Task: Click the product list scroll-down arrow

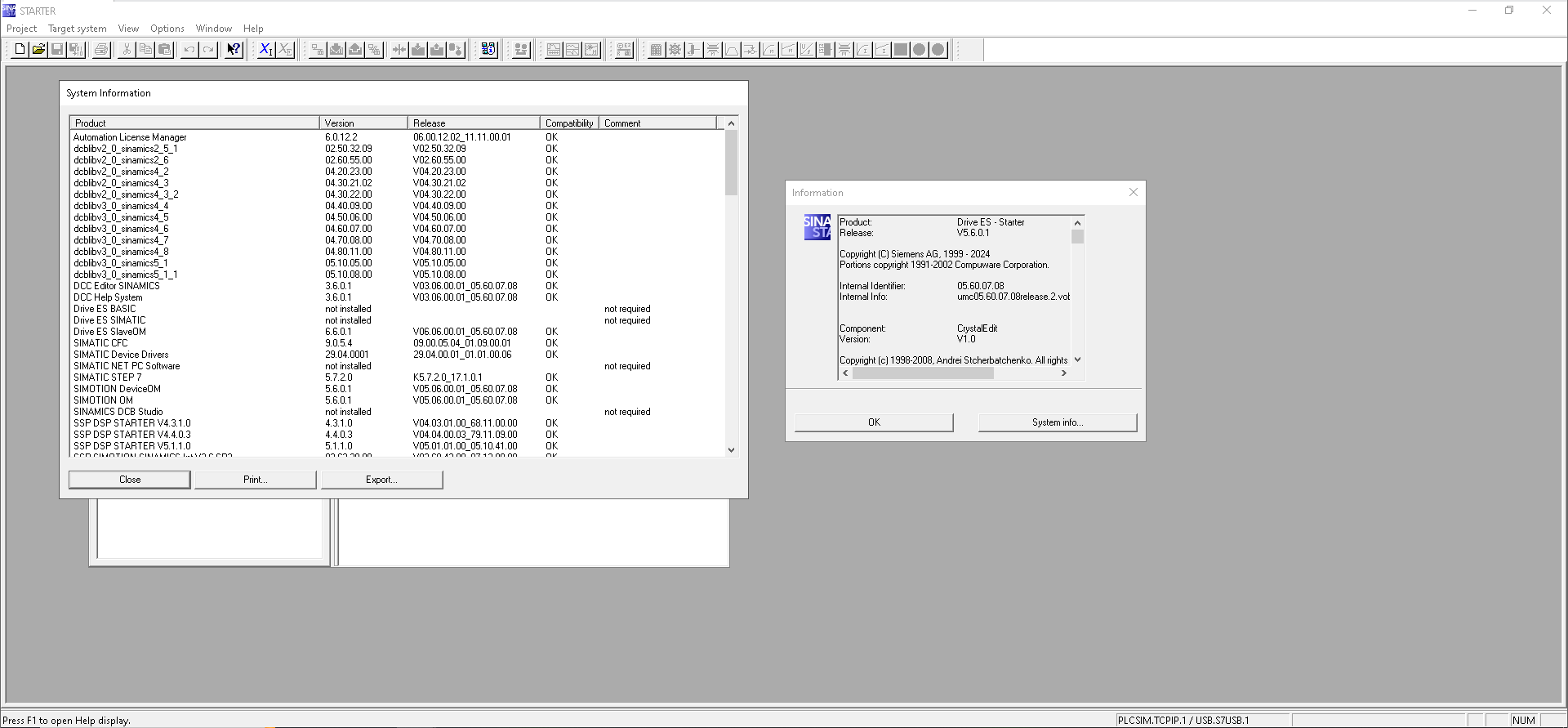Action: (x=731, y=450)
